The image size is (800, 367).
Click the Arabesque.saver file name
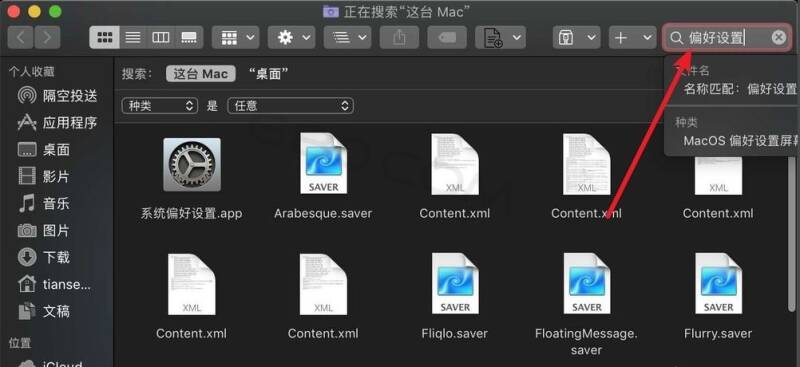(x=323, y=213)
